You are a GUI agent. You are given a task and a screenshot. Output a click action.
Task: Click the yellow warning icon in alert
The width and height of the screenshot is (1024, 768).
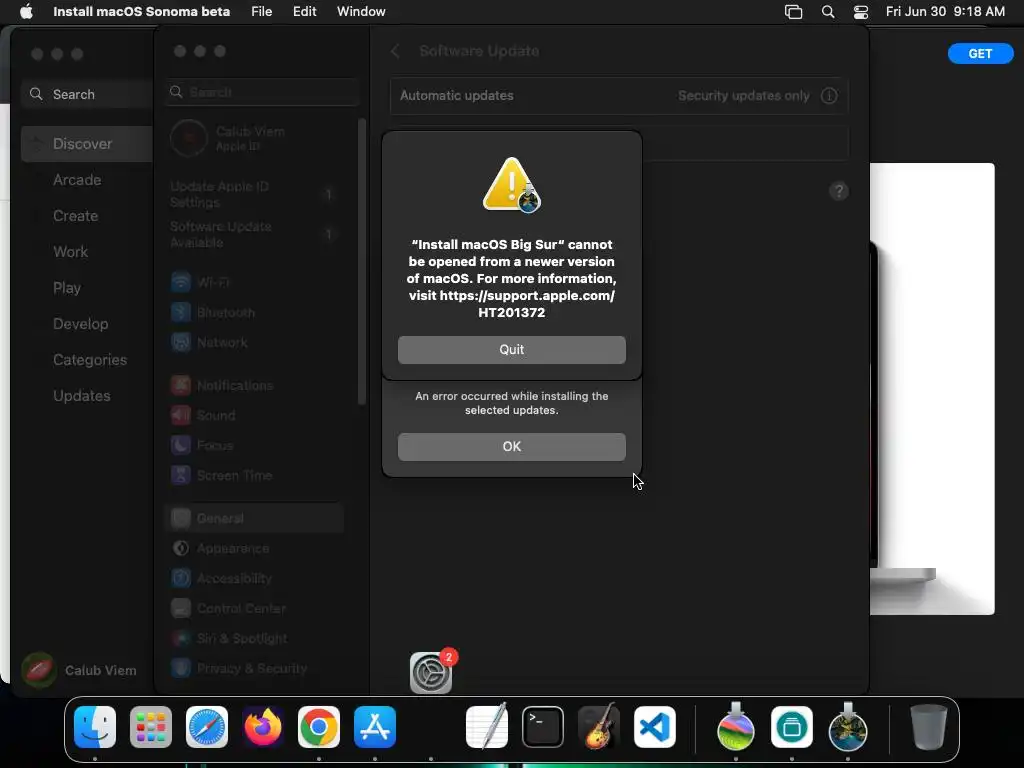[511, 185]
